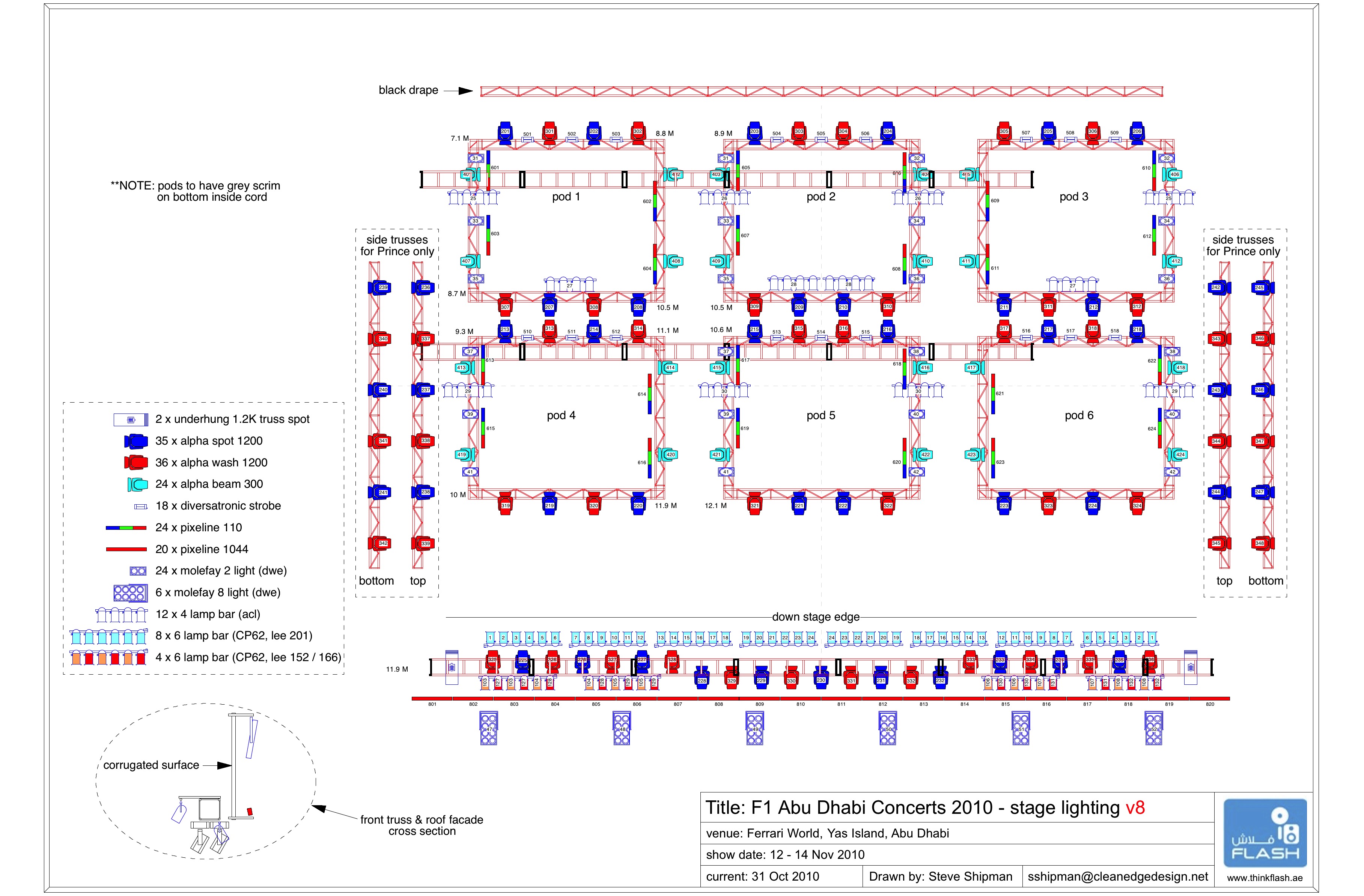
Task: Click red alpha wash fixture 301
Action: 550,132
